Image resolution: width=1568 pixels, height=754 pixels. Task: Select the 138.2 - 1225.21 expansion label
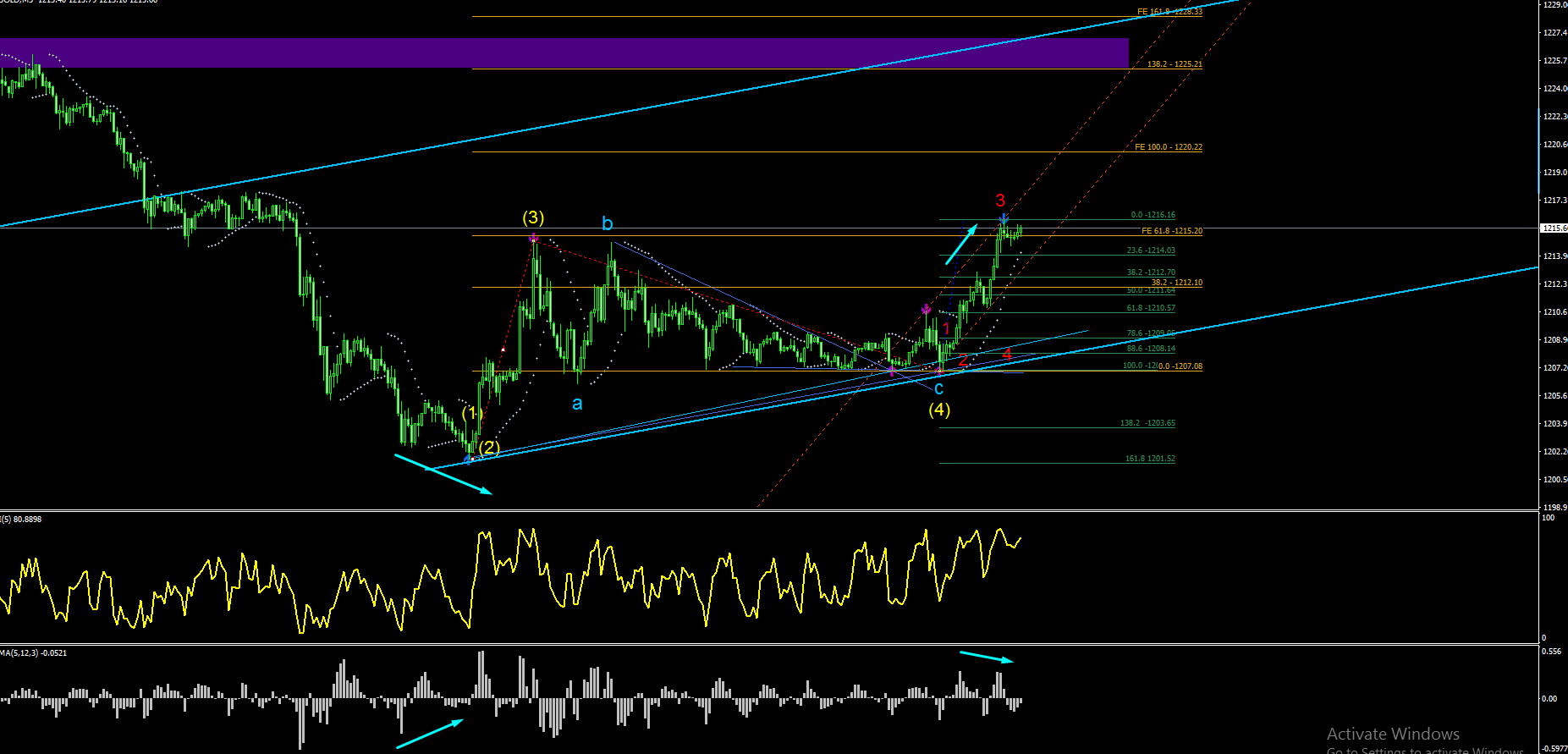pos(1175,64)
